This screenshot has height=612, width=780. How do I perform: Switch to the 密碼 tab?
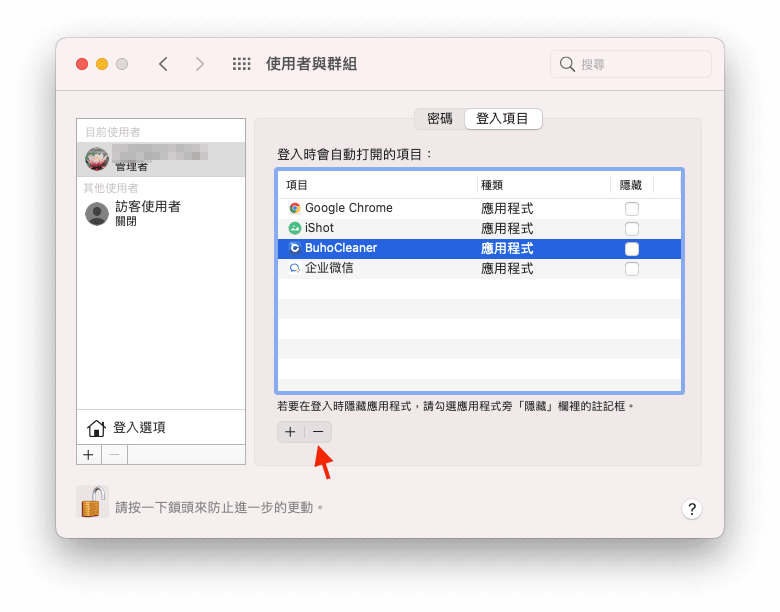coord(440,119)
